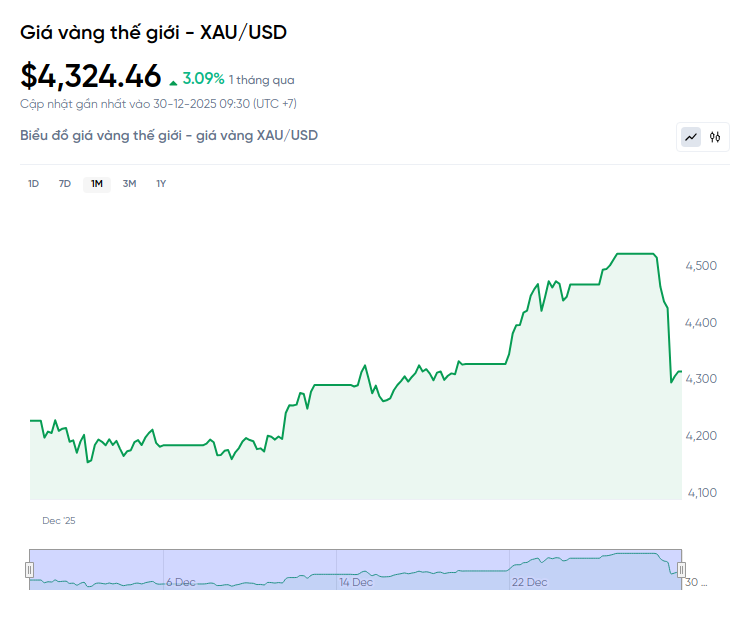
Task: Switch to line chart view
Action: [691, 137]
